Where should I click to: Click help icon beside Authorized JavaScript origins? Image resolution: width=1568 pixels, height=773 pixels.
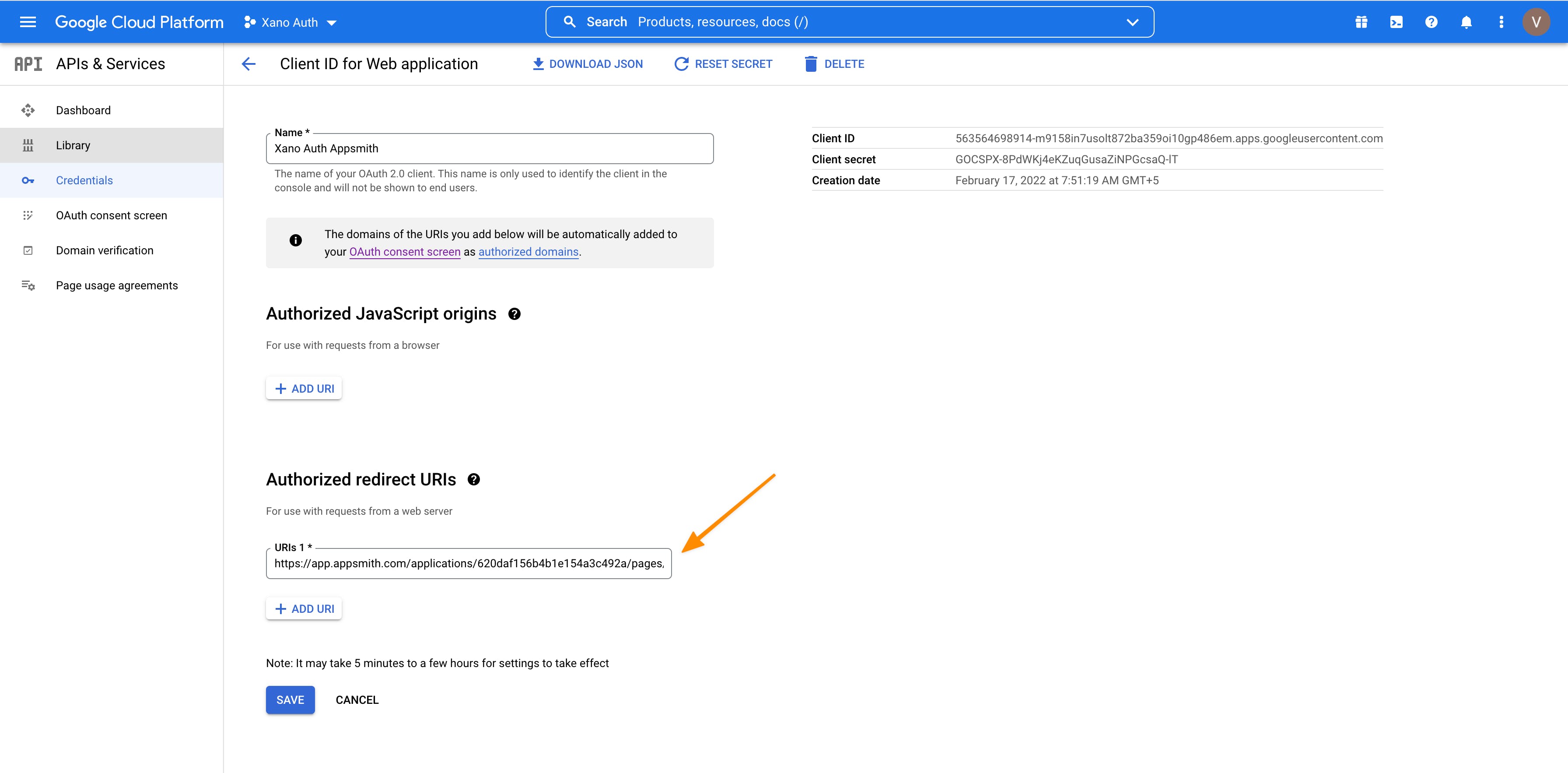[x=514, y=314]
